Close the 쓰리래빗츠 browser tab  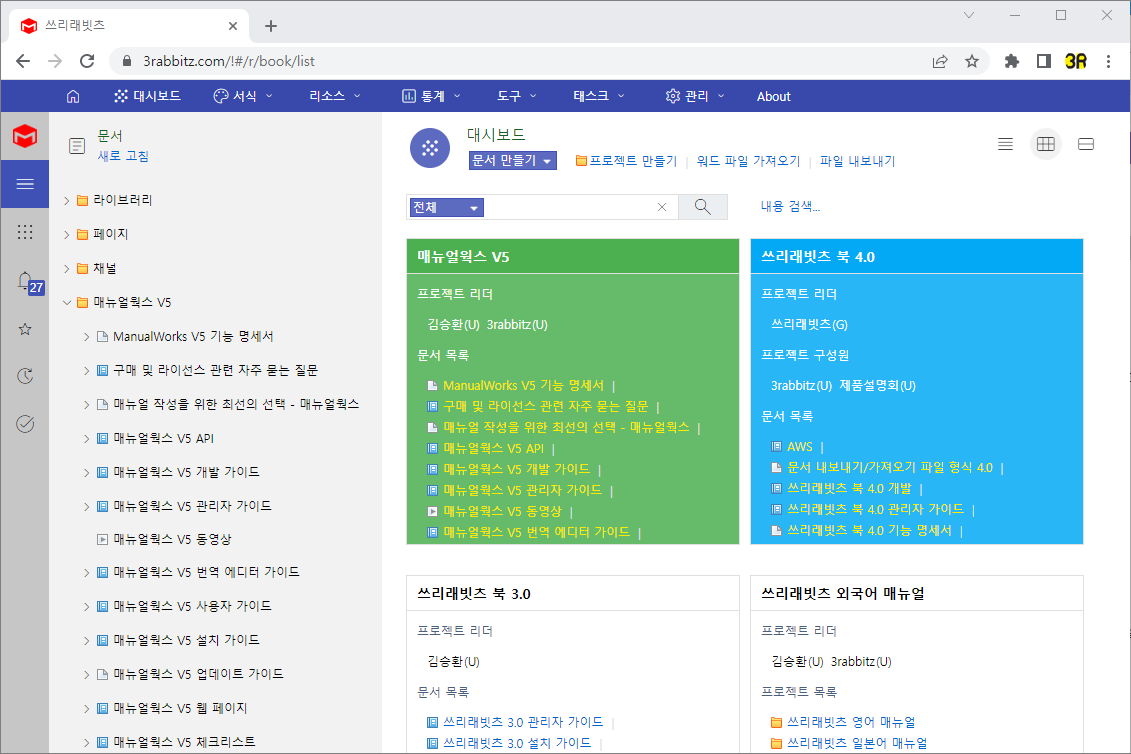point(233,26)
